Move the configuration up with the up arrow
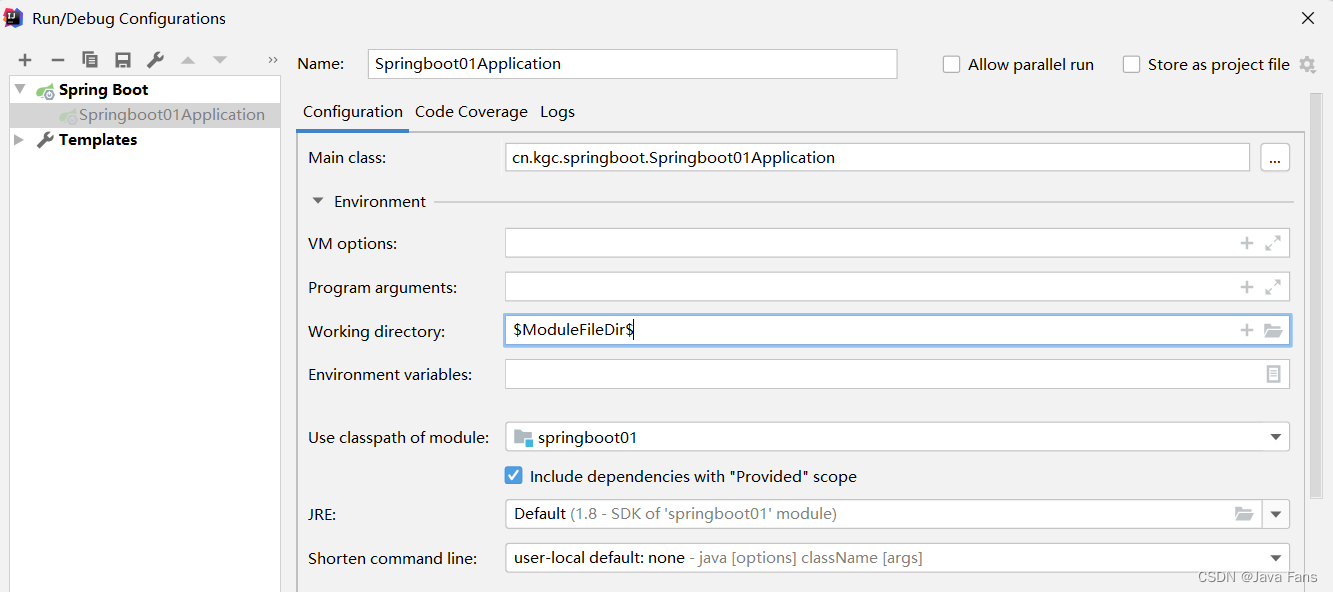1333x592 pixels. coord(188,60)
